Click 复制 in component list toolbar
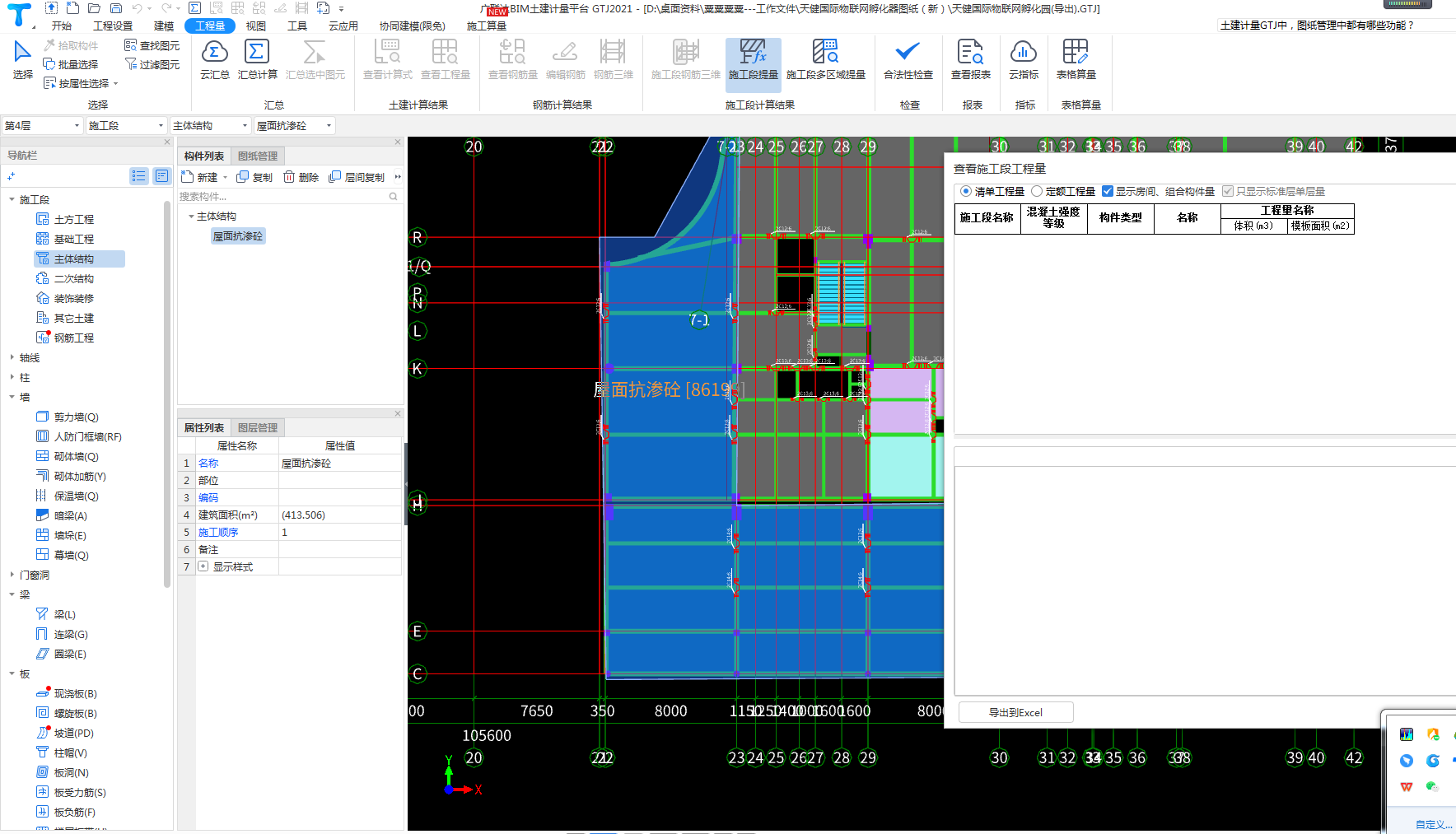 [x=254, y=177]
